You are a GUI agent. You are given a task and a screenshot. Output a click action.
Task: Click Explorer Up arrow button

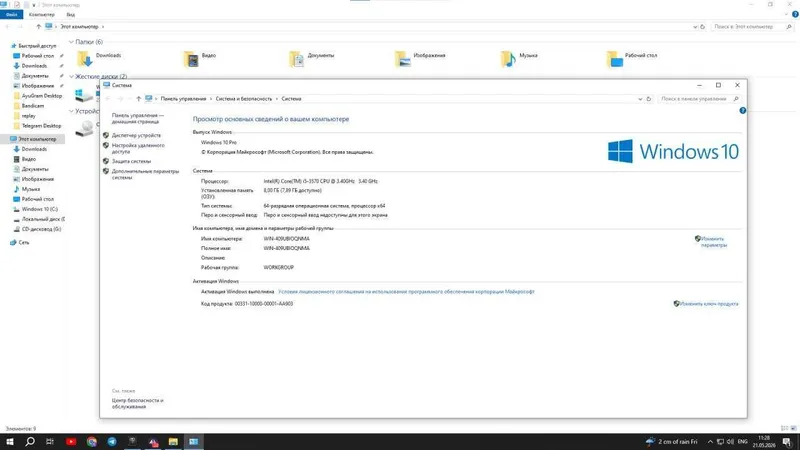click(x=38, y=27)
